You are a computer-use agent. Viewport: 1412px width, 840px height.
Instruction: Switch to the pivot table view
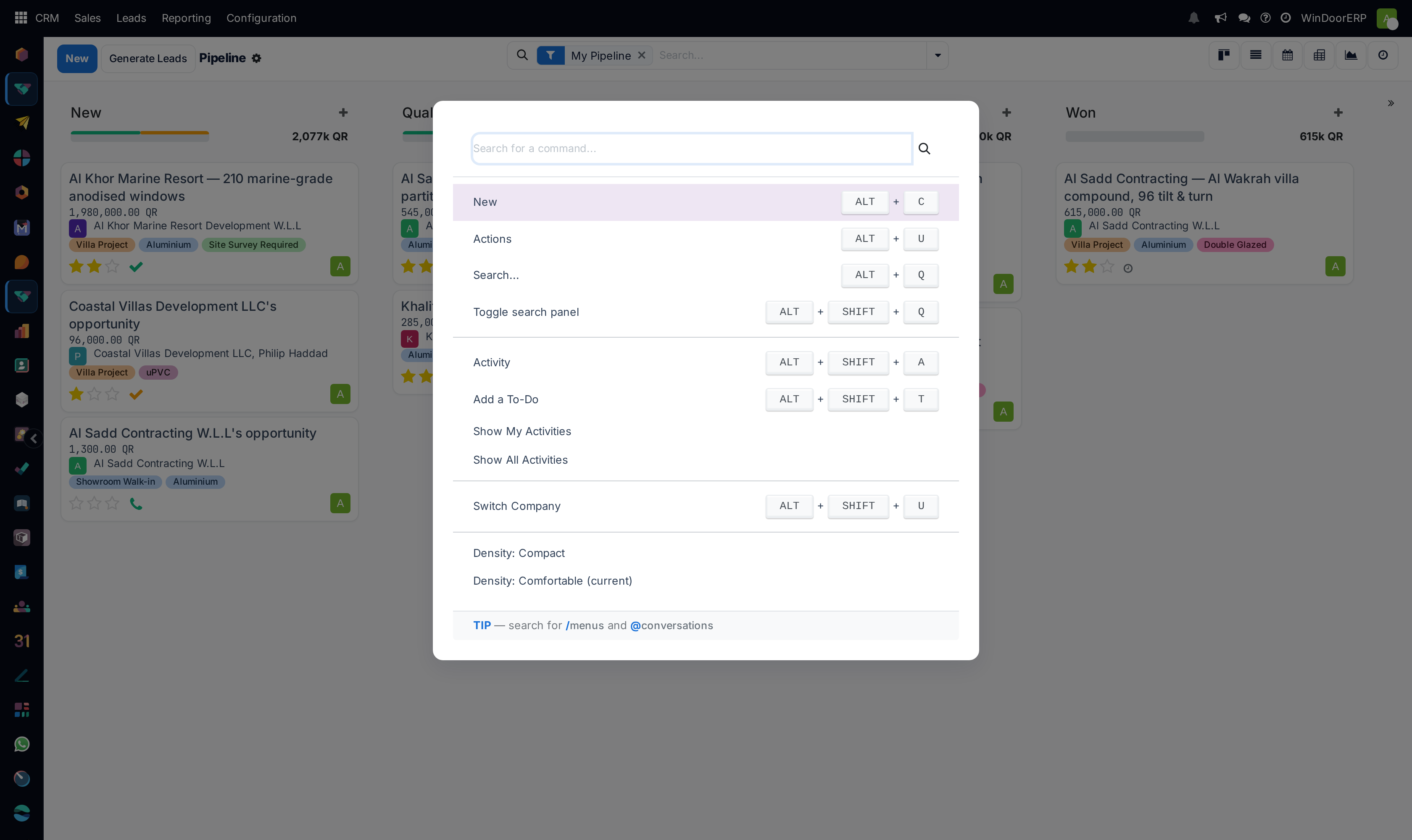1319,55
